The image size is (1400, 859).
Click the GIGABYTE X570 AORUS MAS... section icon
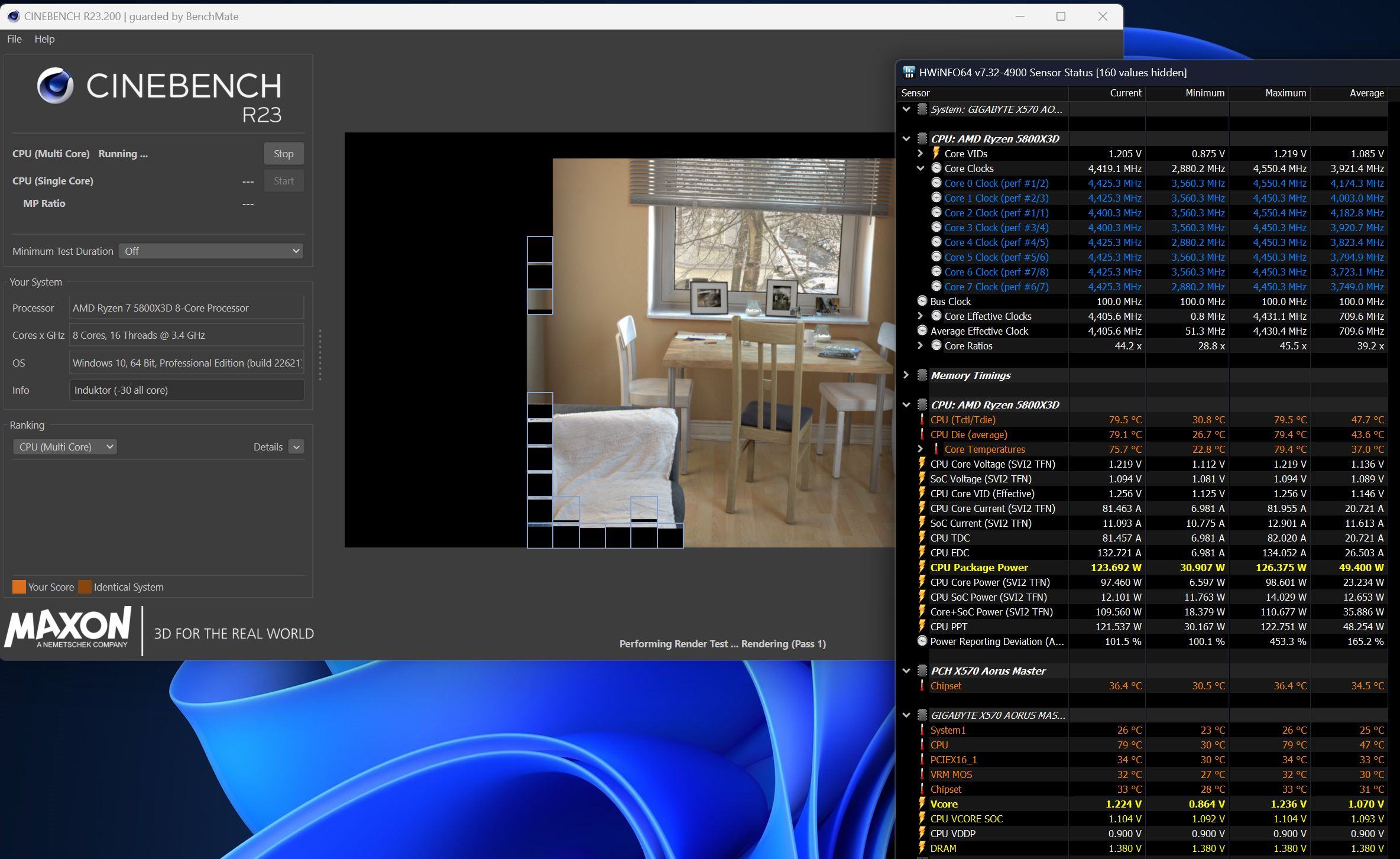[x=920, y=714]
